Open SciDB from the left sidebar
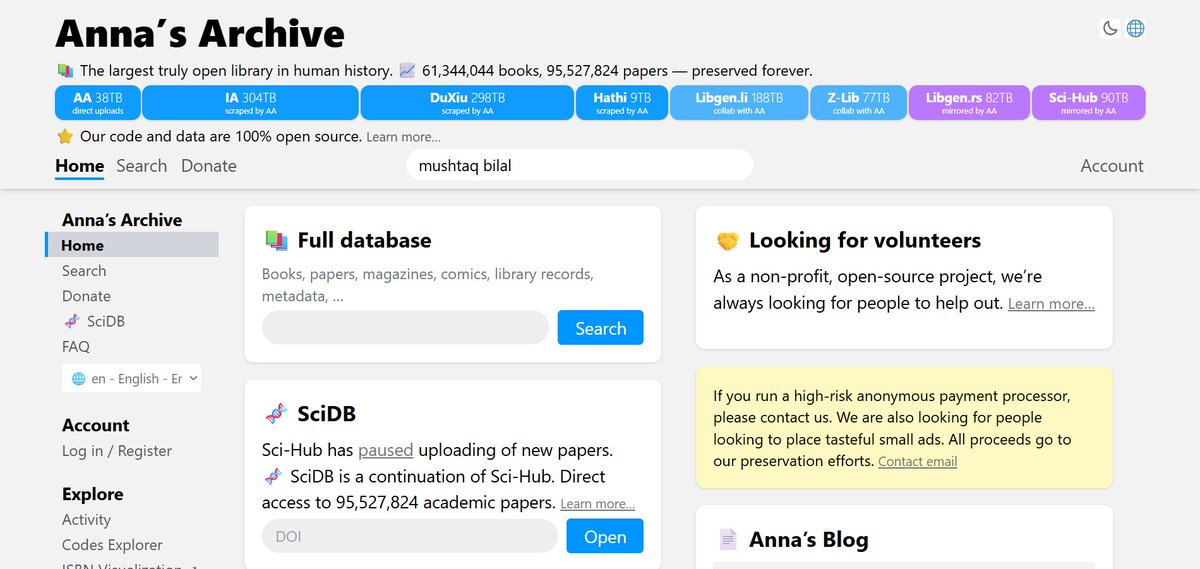This screenshot has width=1200, height=569. pyautogui.click(x=93, y=321)
